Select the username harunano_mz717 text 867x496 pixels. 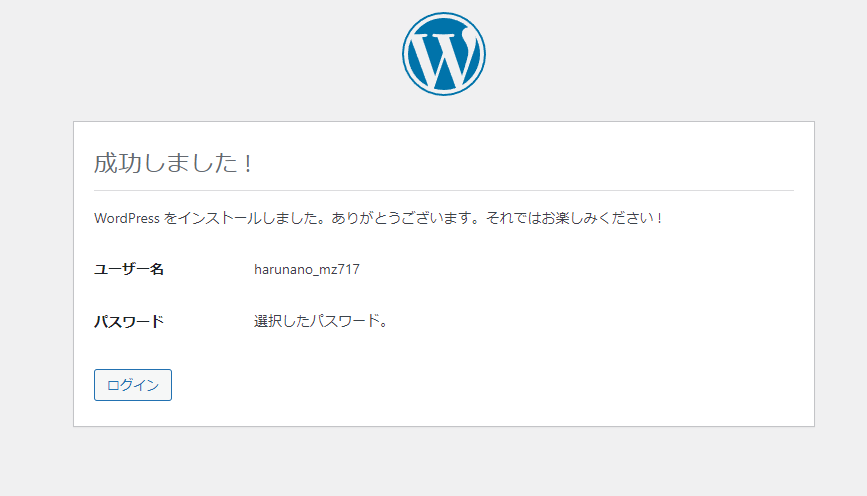(x=307, y=269)
